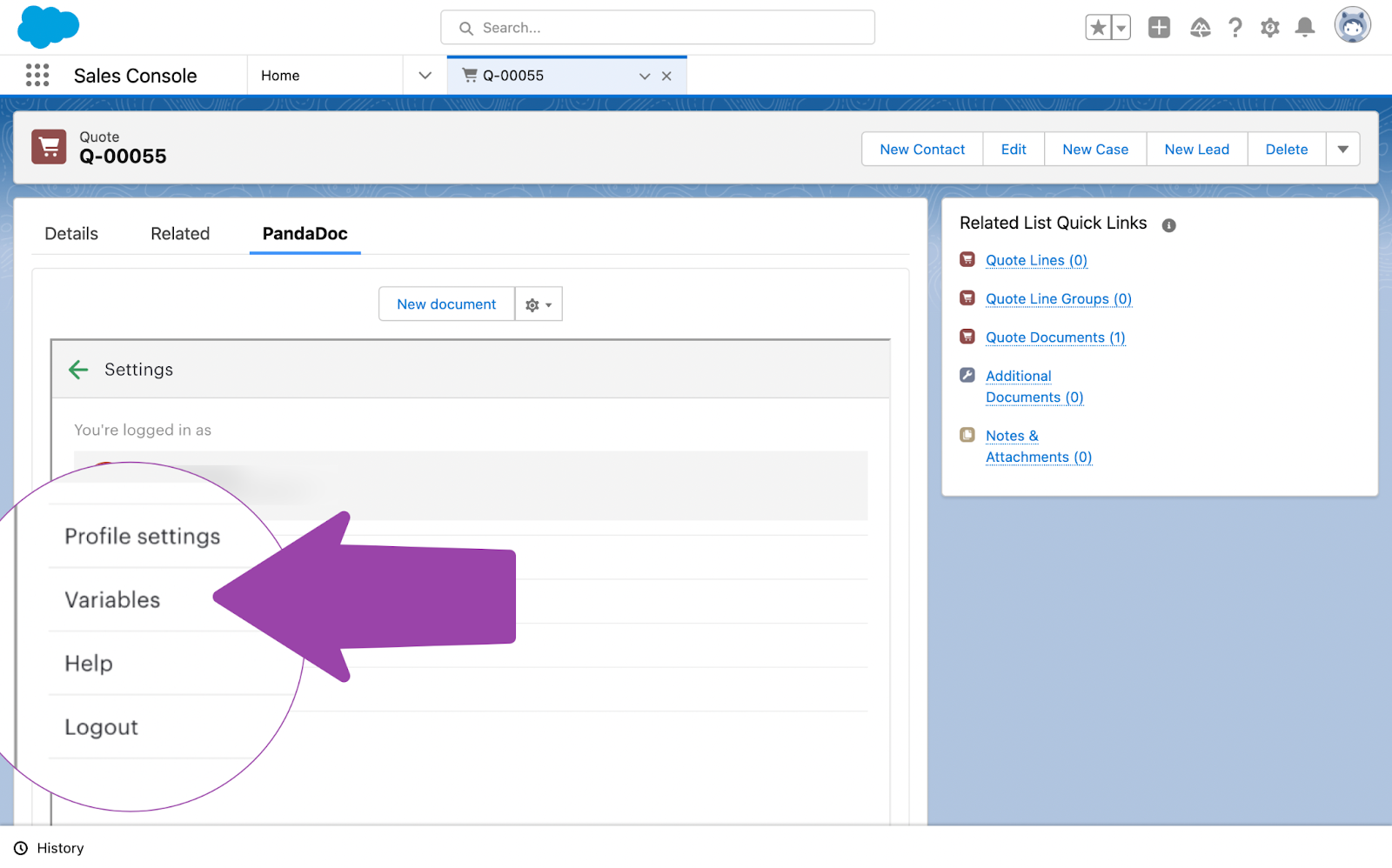This screenshot has height=868, width=1392.
Task: Click the Salesforce cloud logo
Action: [x=48, y=27]
